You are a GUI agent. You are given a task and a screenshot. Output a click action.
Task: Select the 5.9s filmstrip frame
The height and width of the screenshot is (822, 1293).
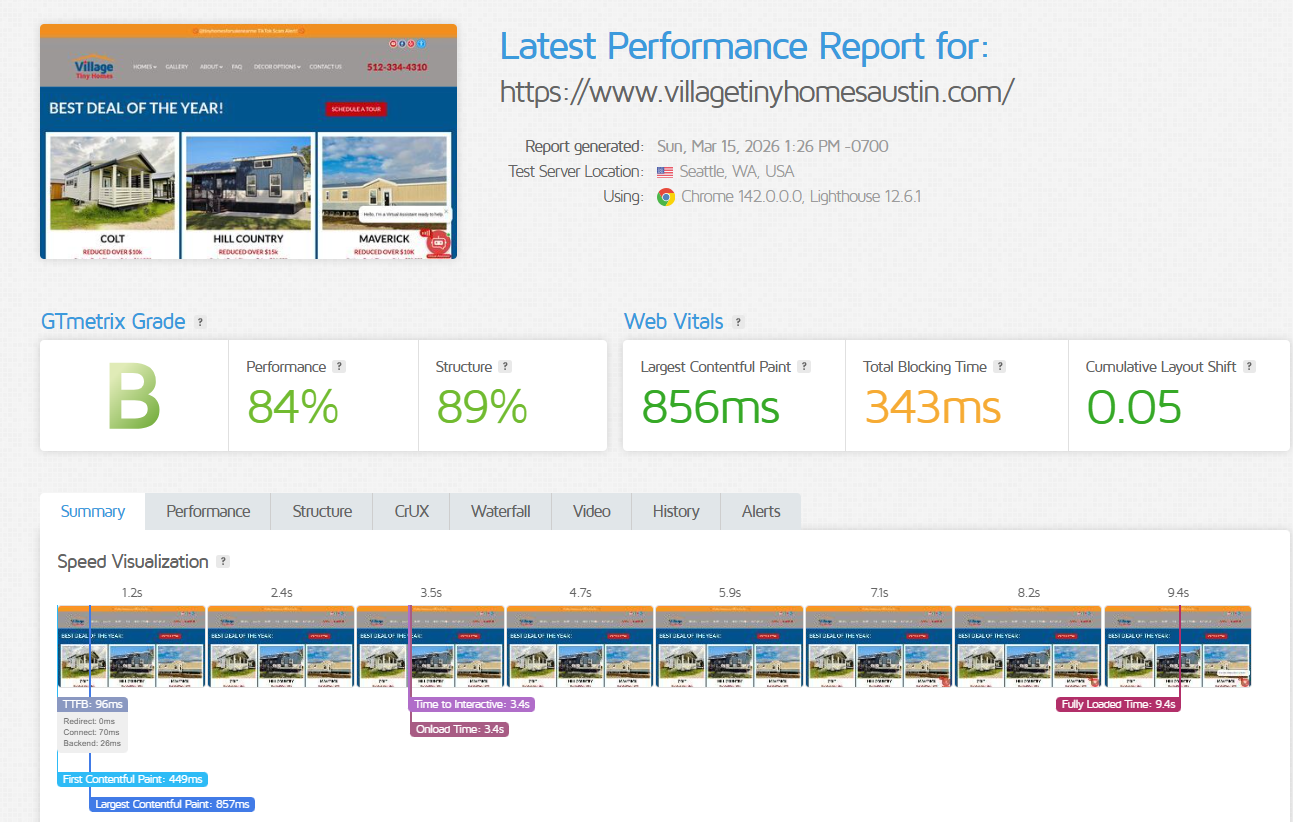click(x=730, y=646)
